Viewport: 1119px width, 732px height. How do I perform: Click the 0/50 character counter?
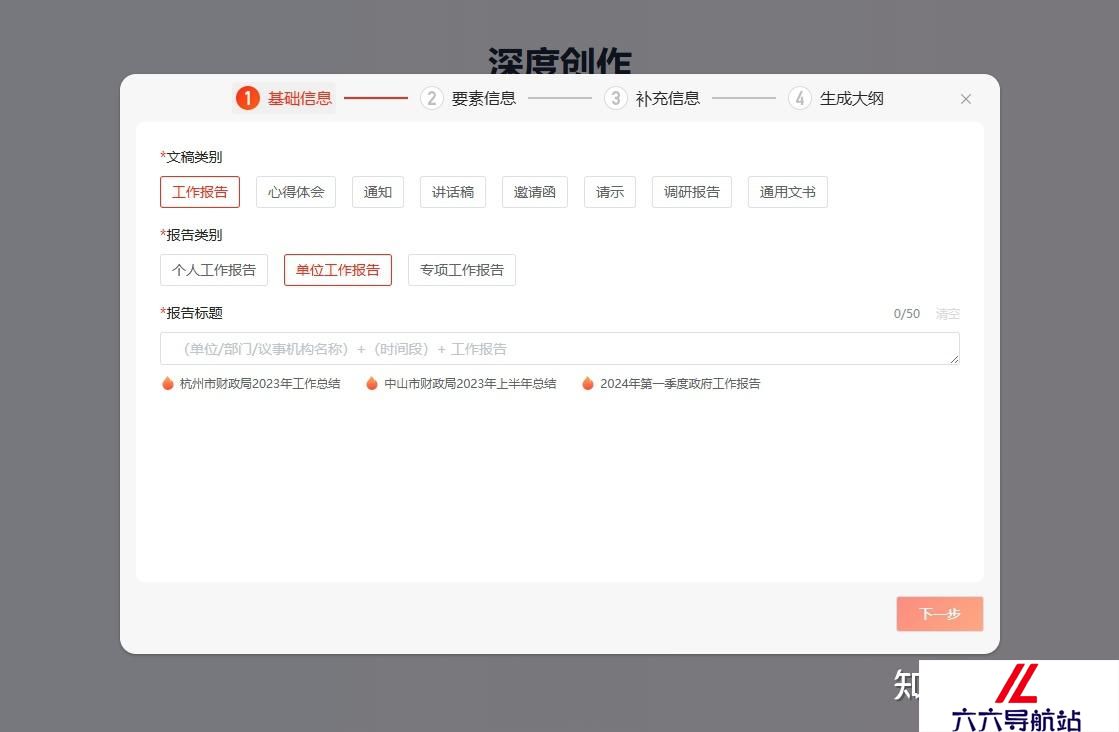pyautogui.click(x=907, y=314)
